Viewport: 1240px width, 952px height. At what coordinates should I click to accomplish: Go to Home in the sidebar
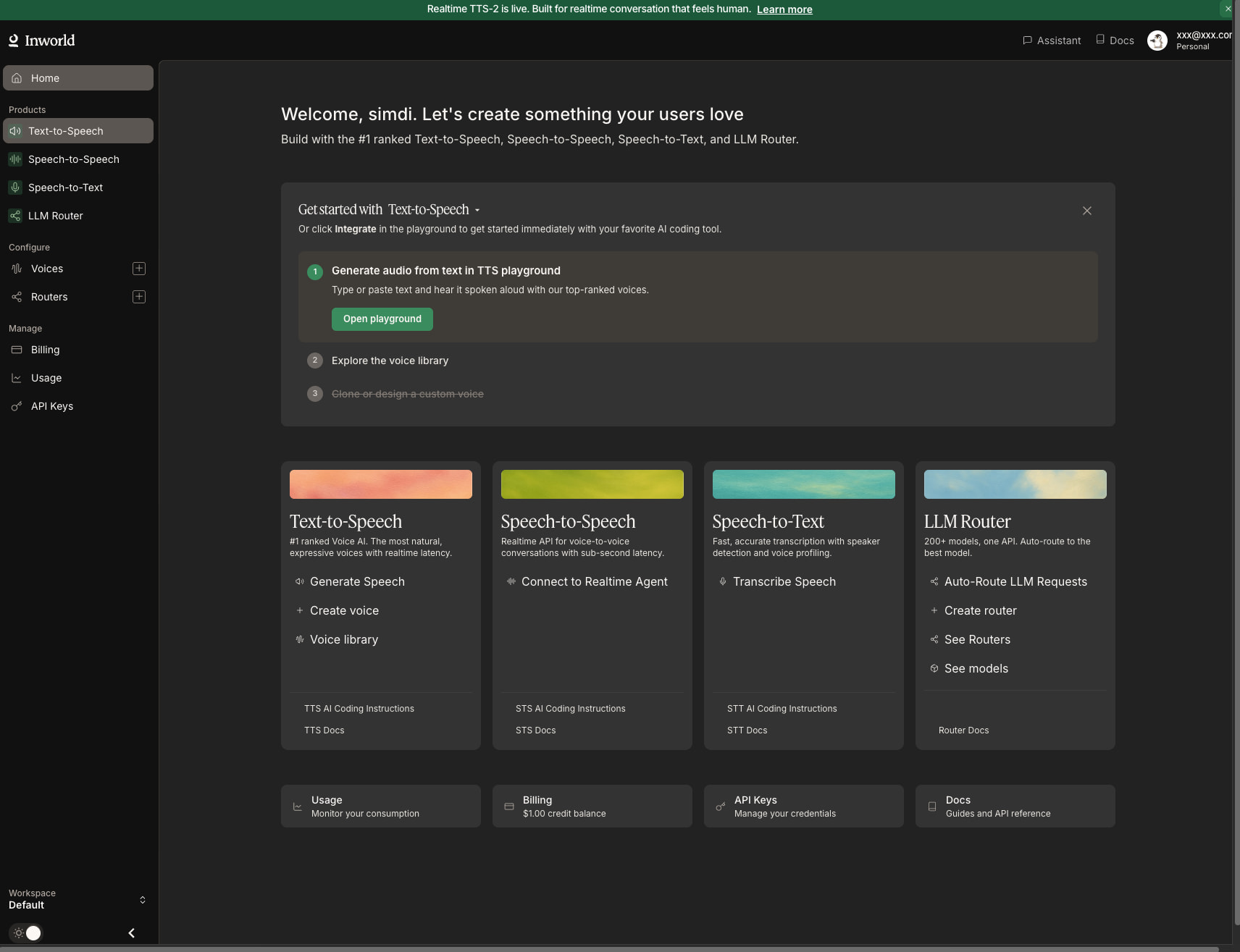[78, 78]
